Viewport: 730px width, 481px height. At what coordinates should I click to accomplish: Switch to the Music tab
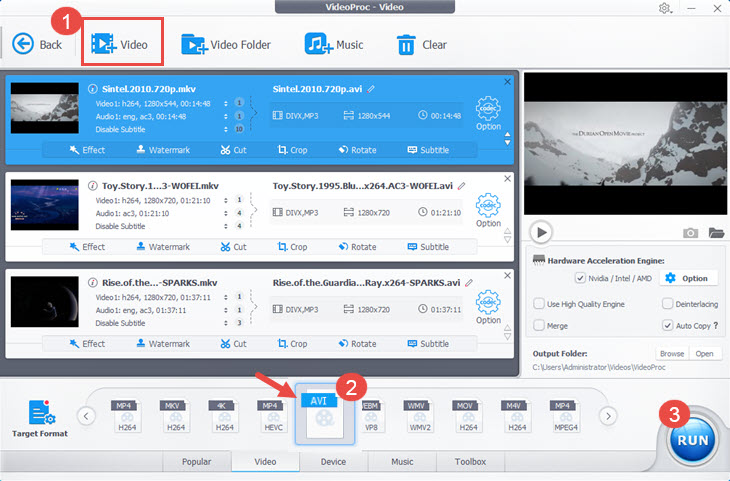point(402,461)
